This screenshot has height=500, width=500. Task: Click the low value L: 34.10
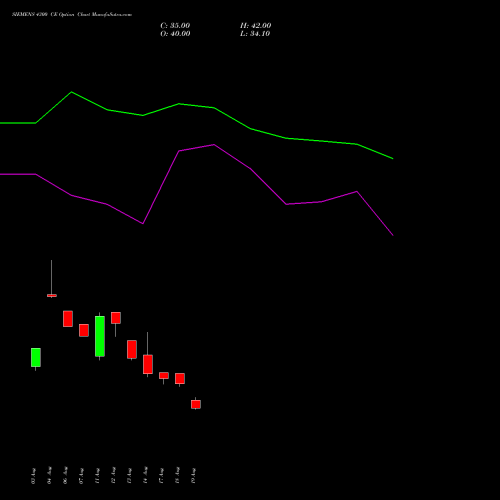pos(255,34)
